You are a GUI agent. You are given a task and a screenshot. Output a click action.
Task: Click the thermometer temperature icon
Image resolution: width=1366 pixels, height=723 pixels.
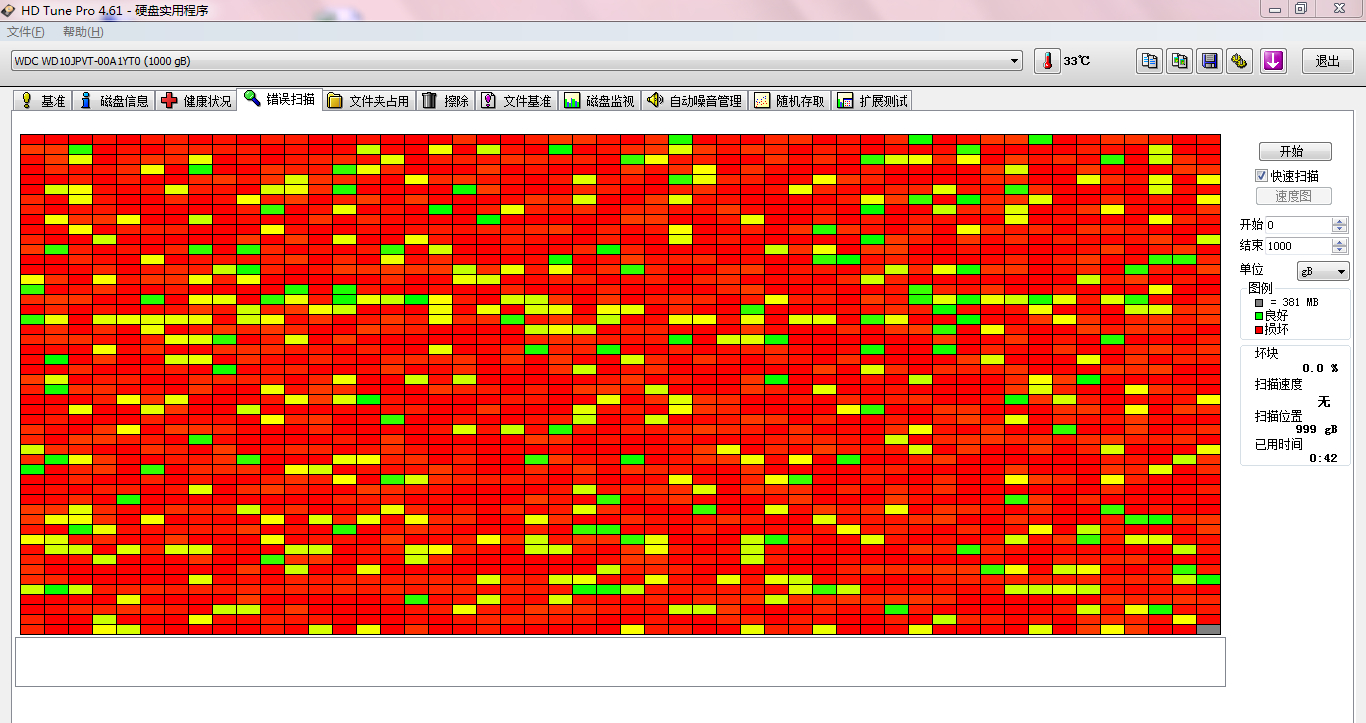[1046, 61]
